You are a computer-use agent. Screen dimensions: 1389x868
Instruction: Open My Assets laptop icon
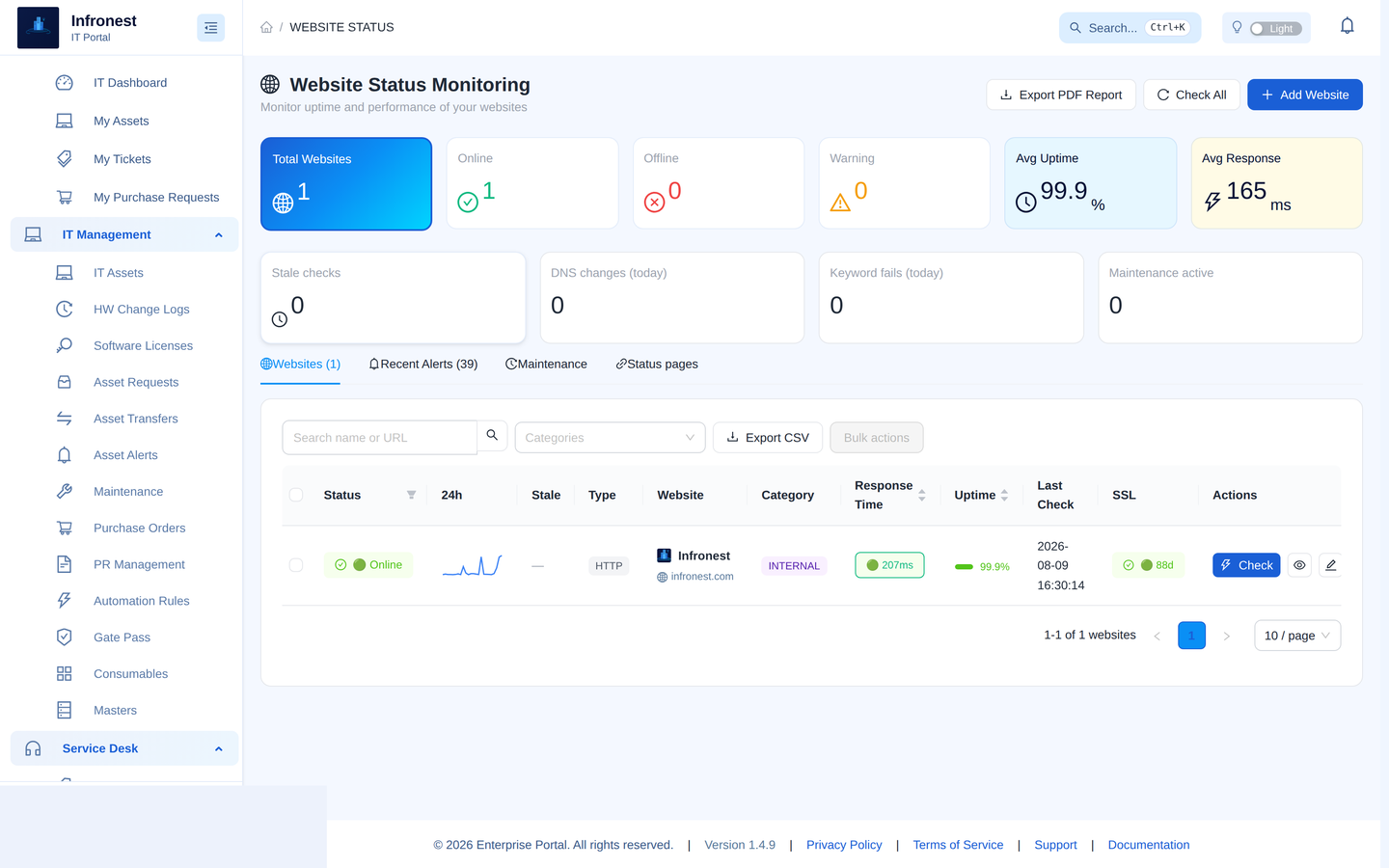65,121
